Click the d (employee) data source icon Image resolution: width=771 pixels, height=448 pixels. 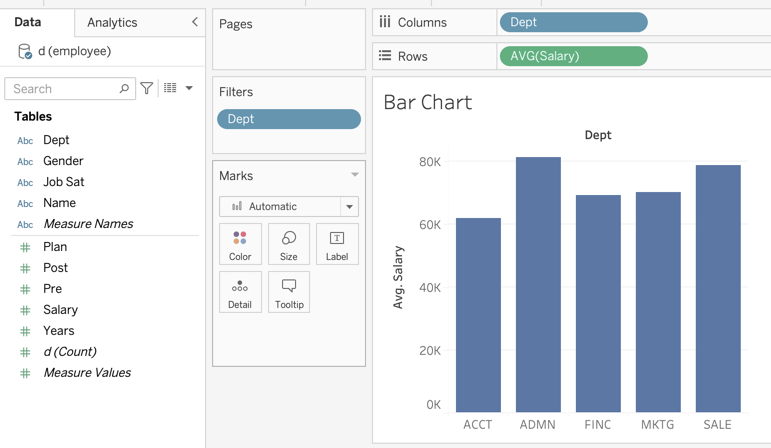[25, 51]
